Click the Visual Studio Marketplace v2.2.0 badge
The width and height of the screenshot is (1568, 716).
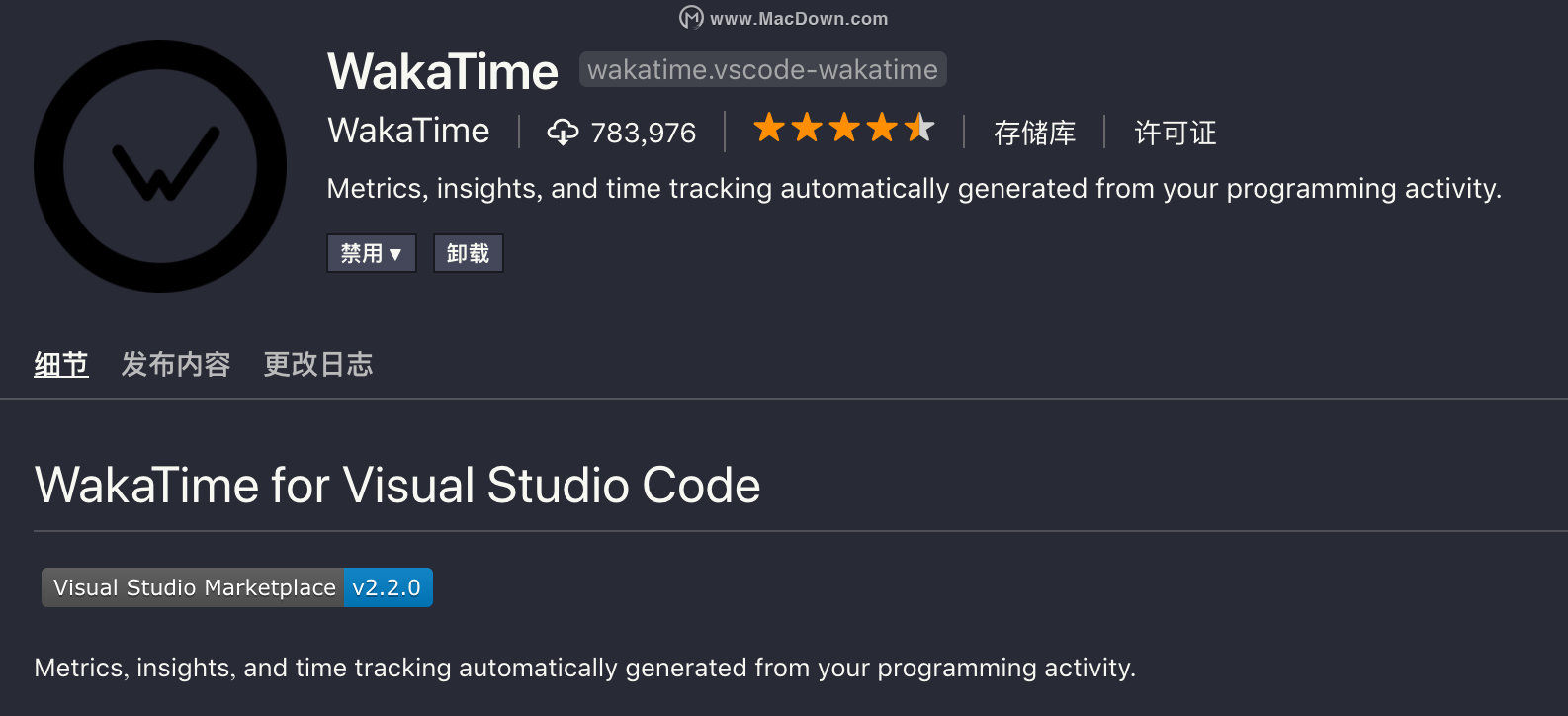[x=237, y=587]
